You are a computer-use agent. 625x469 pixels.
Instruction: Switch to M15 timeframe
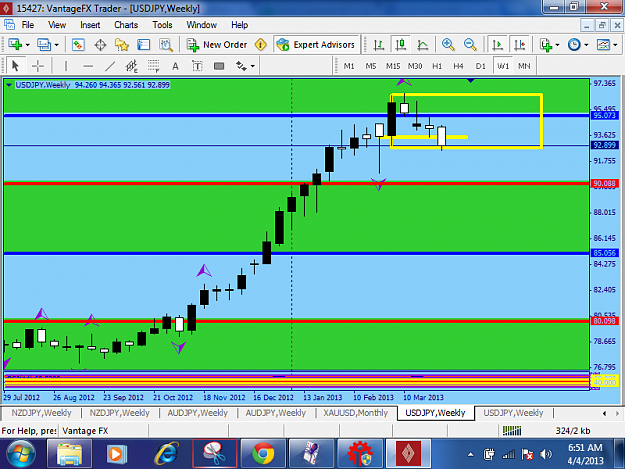click(393, 66)
